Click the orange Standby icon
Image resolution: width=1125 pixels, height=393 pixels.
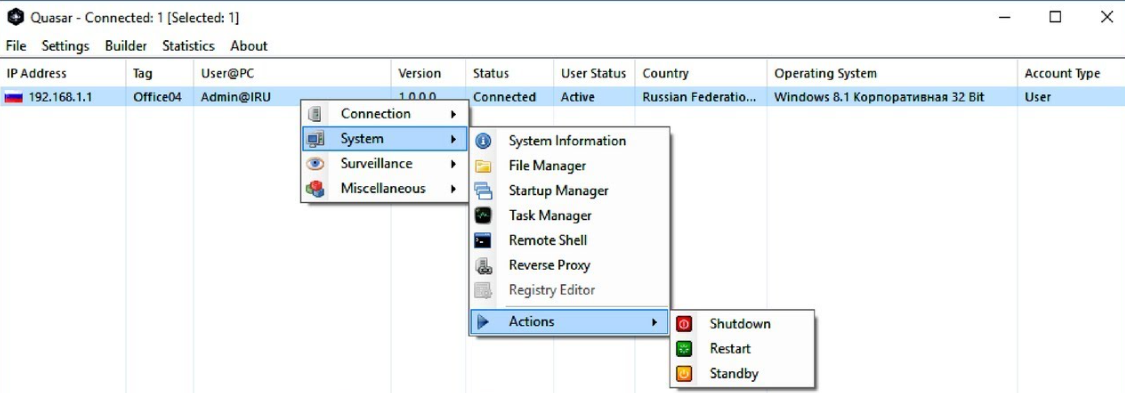(684, 374)
